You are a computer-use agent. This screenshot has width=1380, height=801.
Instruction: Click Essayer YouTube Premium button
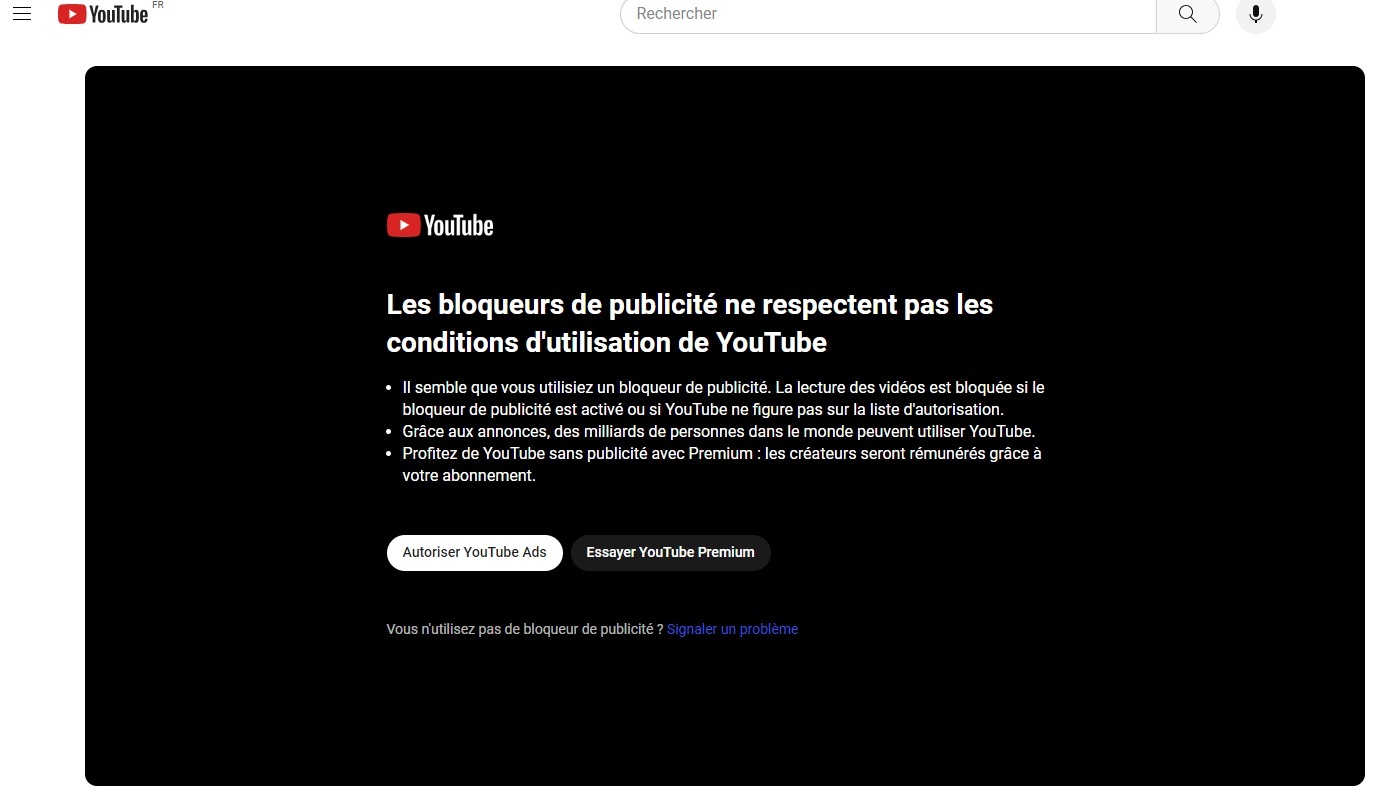click(671, 553)
